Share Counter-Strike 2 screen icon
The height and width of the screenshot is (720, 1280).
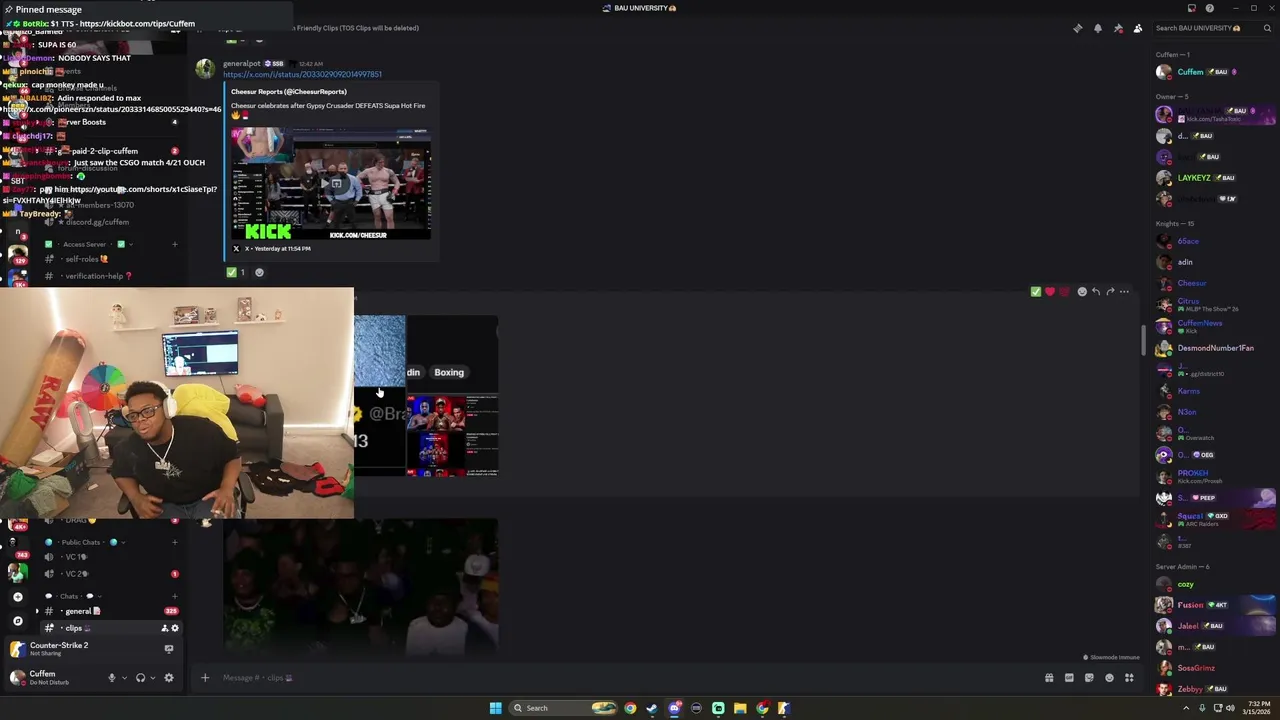pyautogui.click(x=169, y=649)
